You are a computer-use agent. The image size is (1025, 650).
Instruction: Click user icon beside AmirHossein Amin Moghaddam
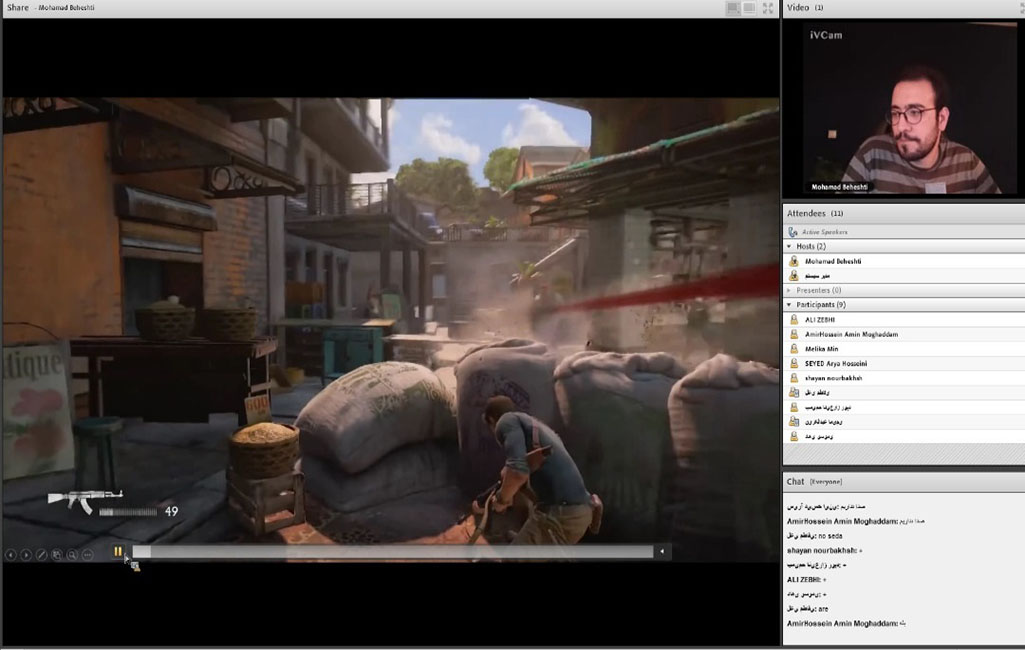794,334
